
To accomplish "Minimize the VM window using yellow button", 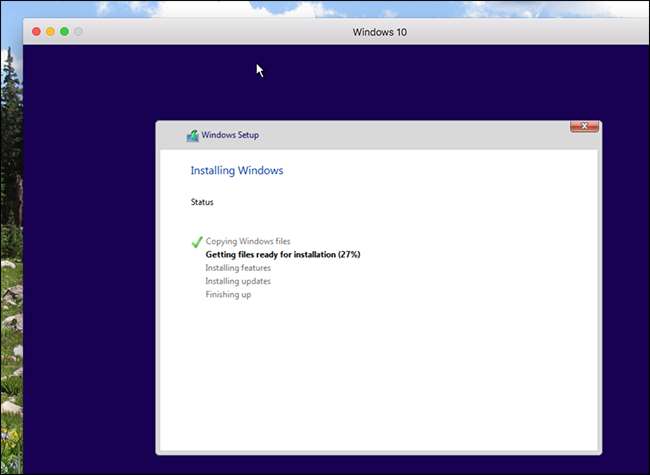I will coord(51,32).
